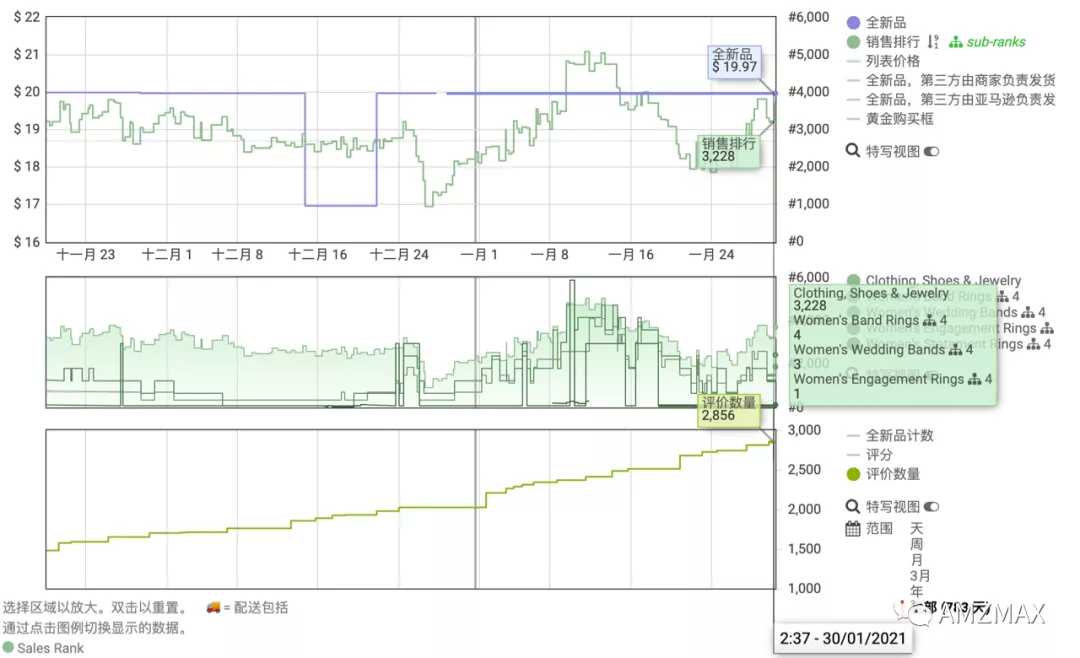Click the #5,000 rank axis label

click(x=809, y=54)
